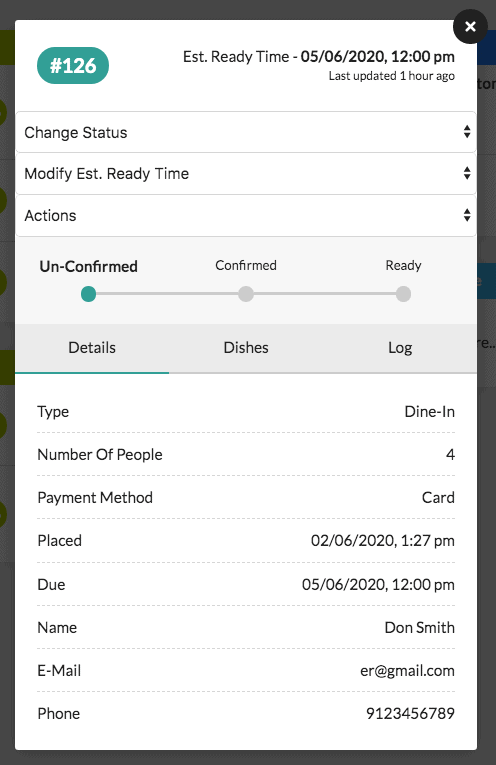Click the Ready status label
The width and height of the screenshot is (496, 765).
403,265
